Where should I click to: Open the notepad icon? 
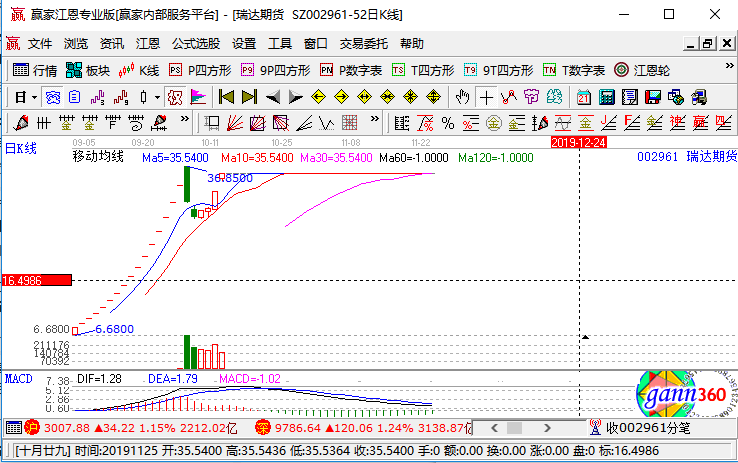(x=630, y=97)
